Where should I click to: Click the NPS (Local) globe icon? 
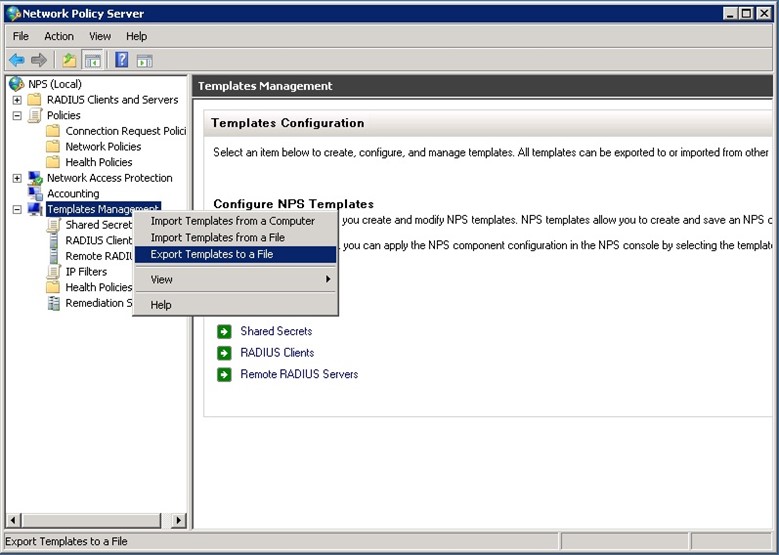[x=16, y=84]
